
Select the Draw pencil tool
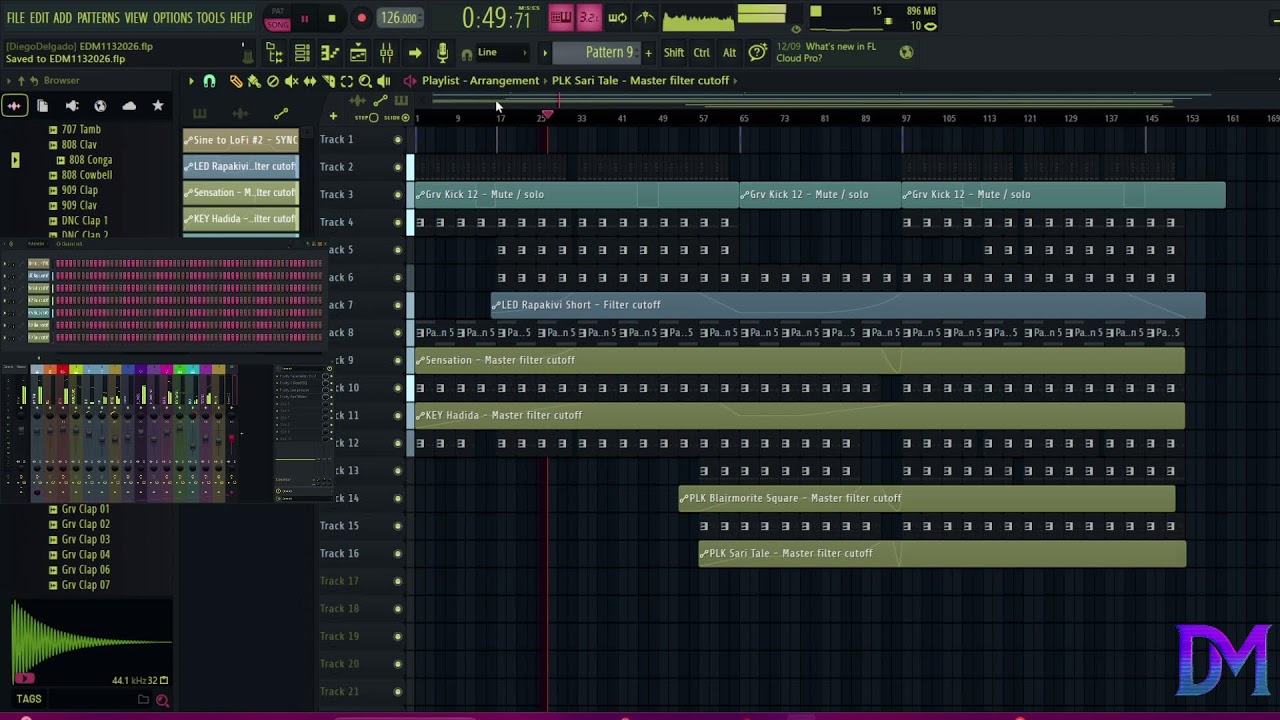pyautogui.click(x=236, y=81)
